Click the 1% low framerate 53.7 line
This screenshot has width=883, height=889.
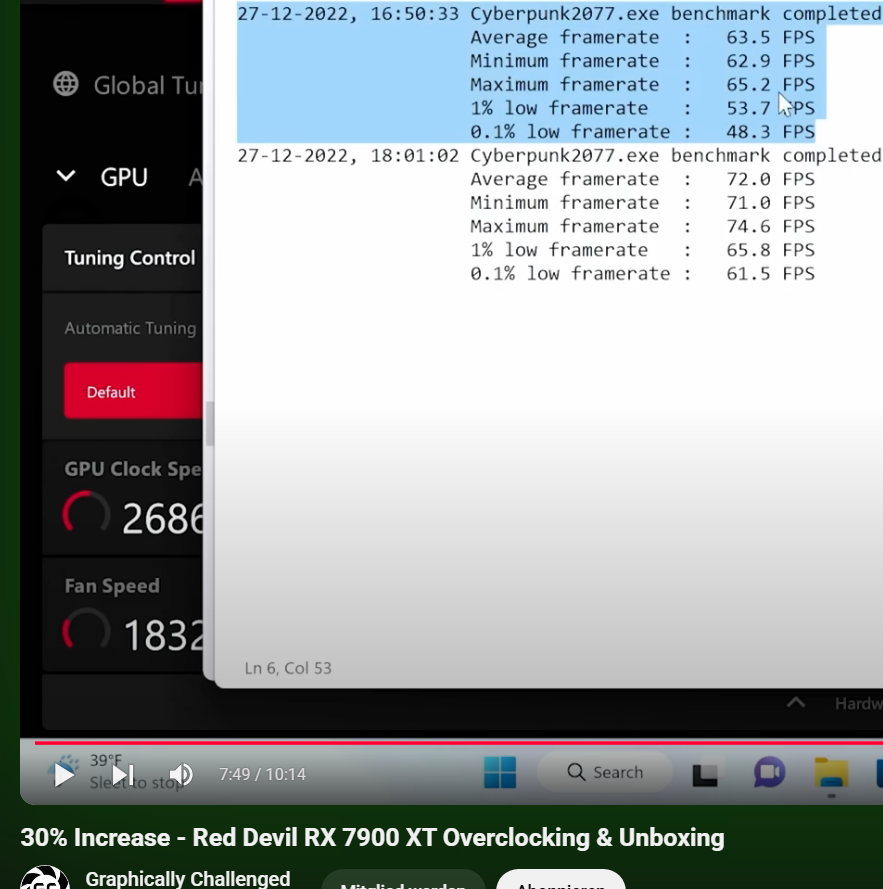[642, 108]
